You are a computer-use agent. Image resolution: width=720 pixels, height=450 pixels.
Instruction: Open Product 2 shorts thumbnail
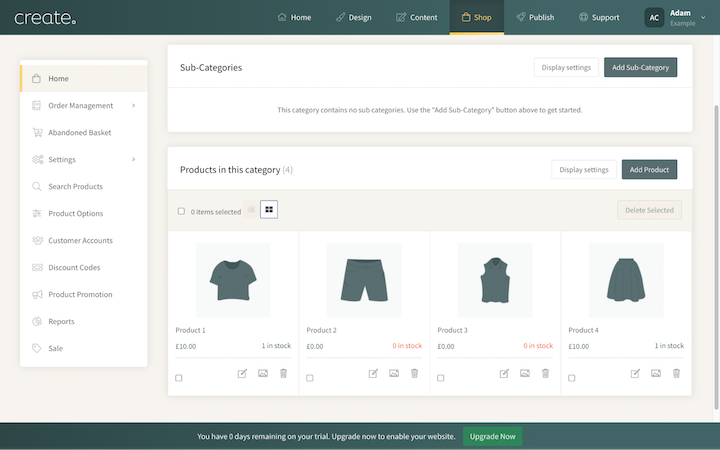364,280
